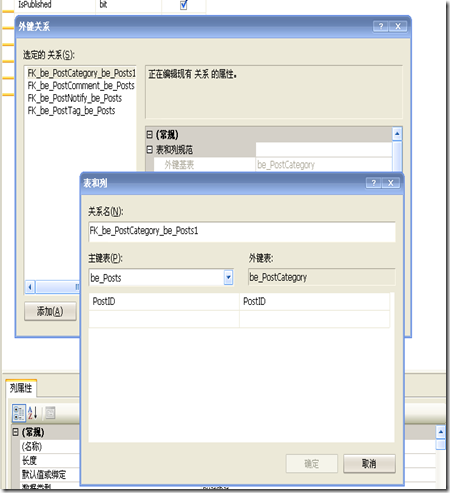Close the 外键关系 dialog
Screen dimensions: 450x493
point(398,26)
